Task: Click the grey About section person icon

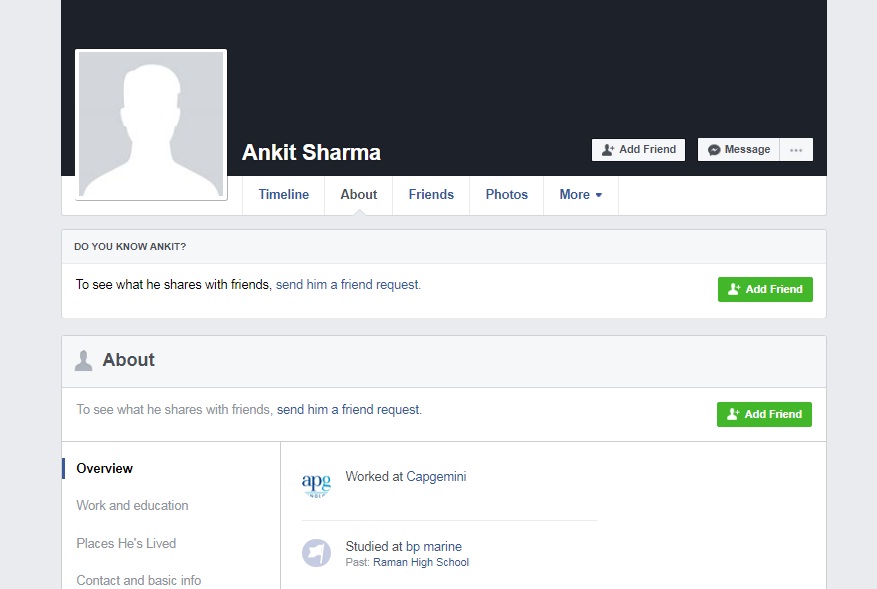Action: [x=84, y=361]
